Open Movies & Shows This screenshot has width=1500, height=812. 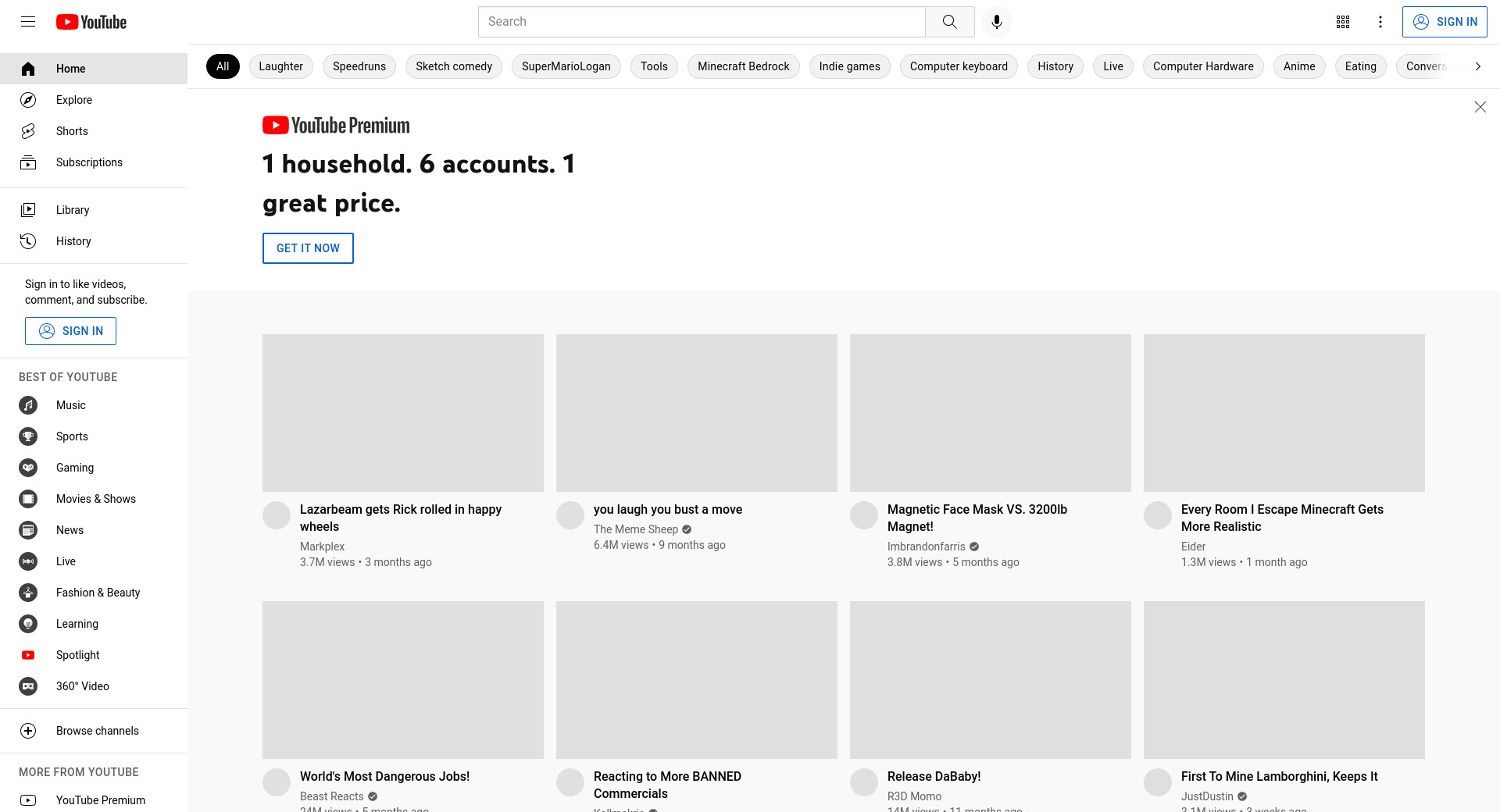click(94, 499)
